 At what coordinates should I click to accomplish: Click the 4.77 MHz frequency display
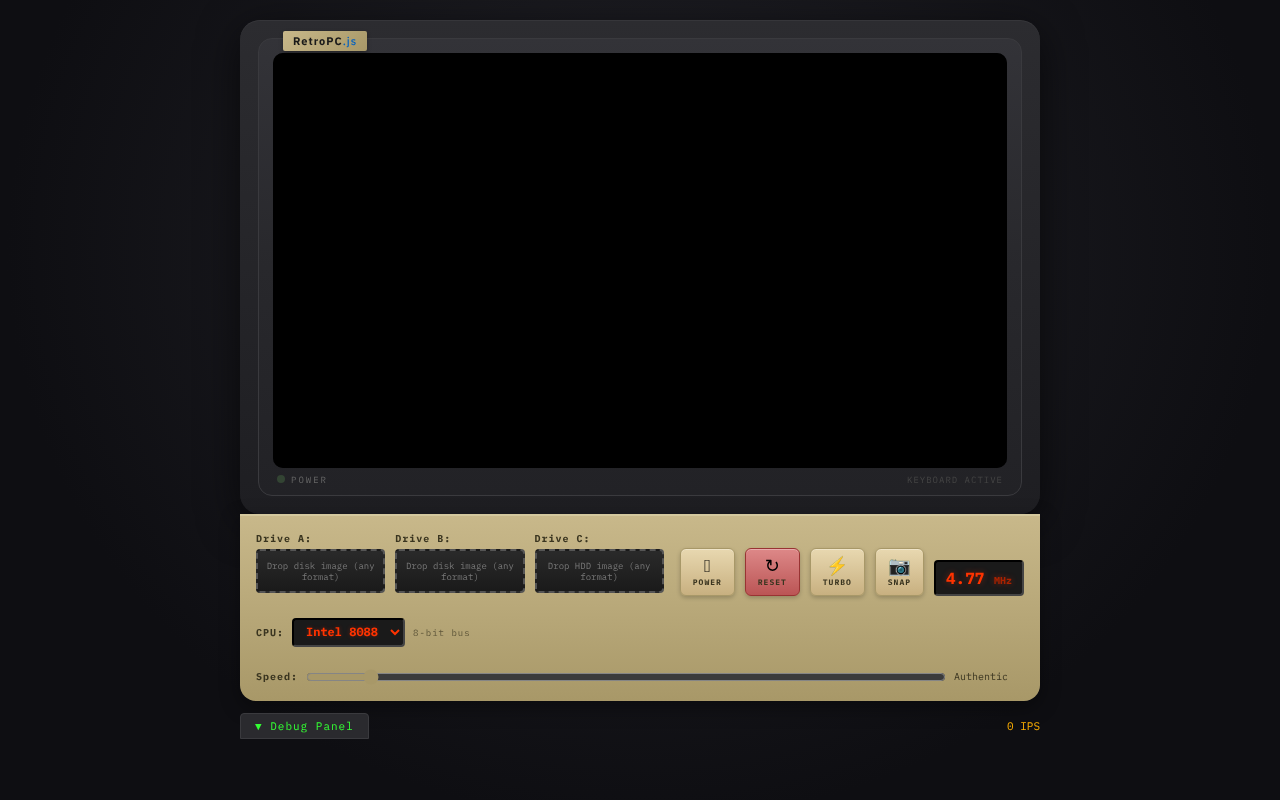pos(978,577)
